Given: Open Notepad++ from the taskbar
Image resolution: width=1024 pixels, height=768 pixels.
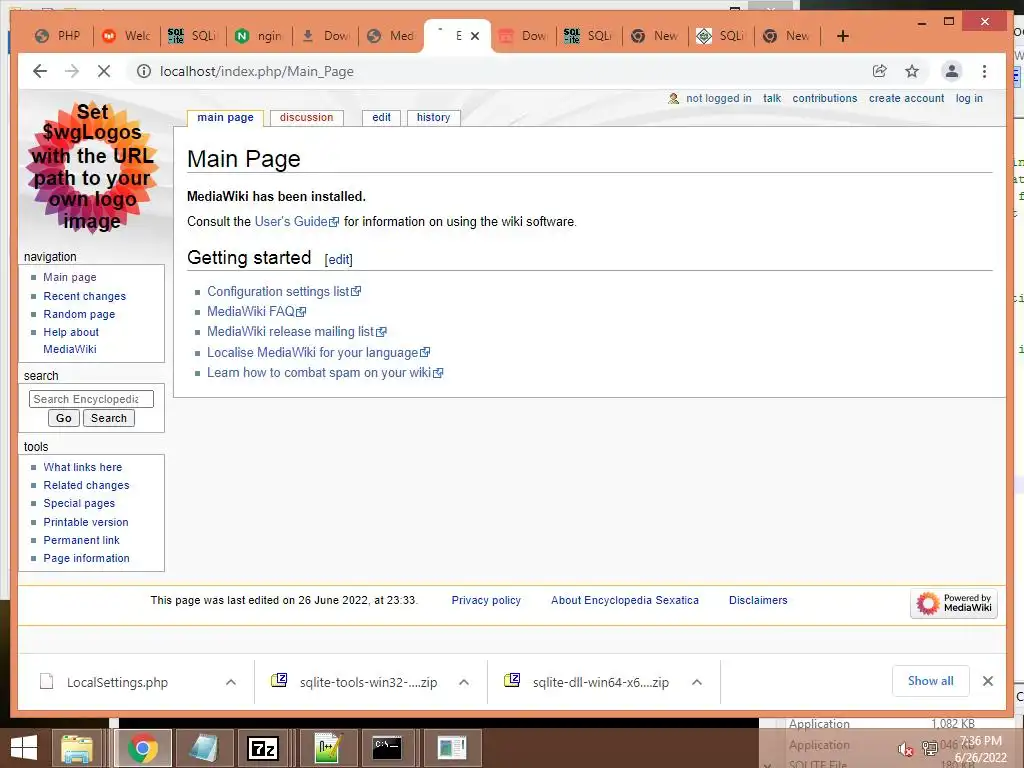Looking at the screenshot, I should pyautogui.click(x=327, y=748).
